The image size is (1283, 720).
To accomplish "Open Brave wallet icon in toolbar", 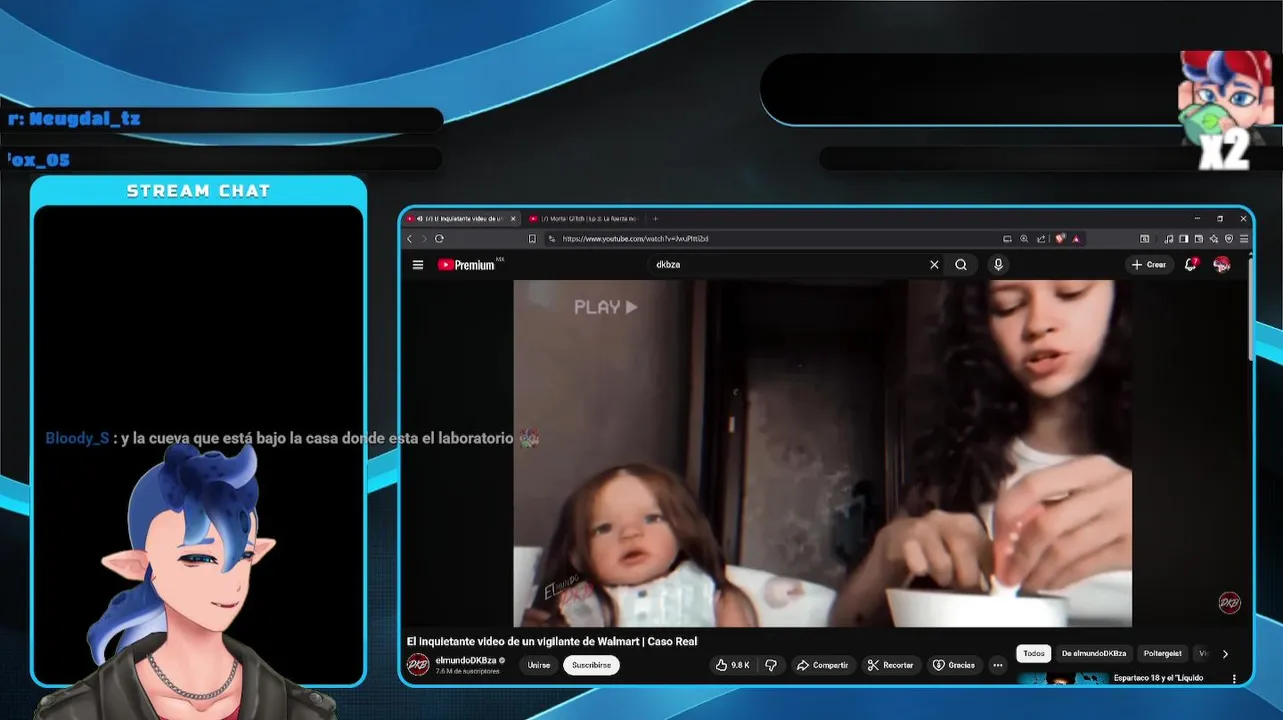I will click(x=1199, y=239).
